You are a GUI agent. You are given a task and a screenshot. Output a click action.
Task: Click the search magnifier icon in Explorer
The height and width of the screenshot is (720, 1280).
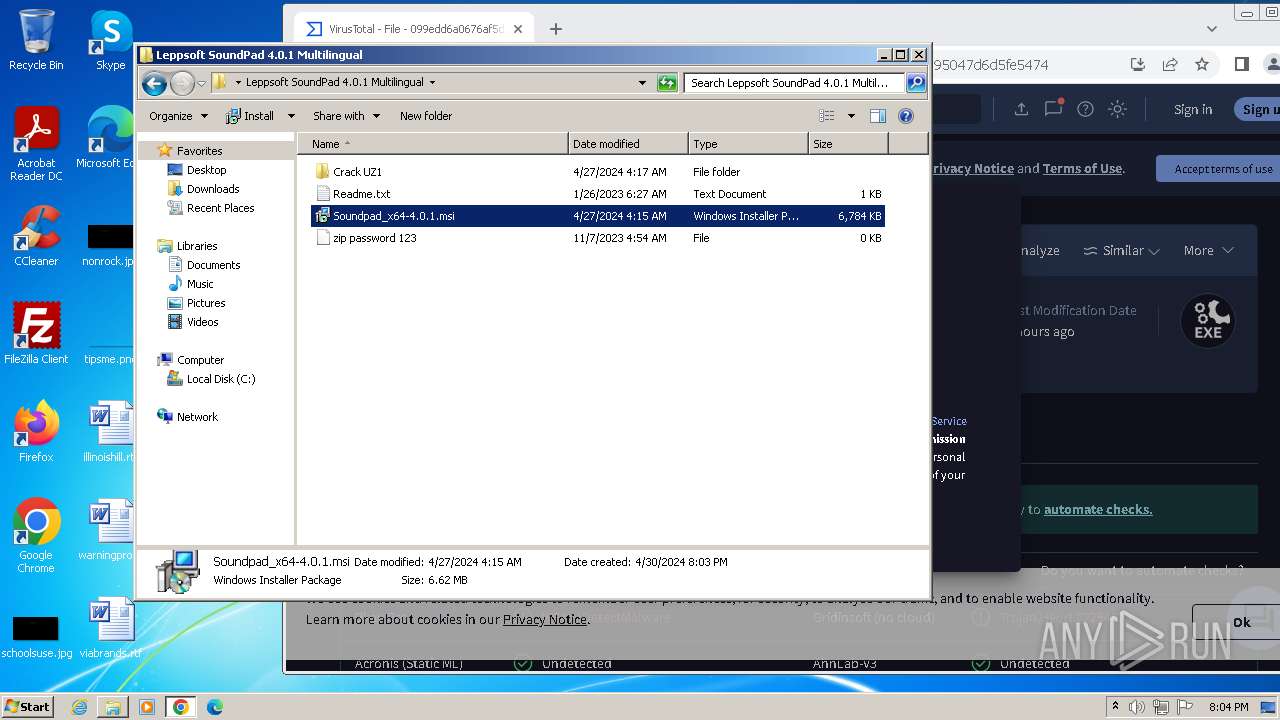click(x=916, y=83)
